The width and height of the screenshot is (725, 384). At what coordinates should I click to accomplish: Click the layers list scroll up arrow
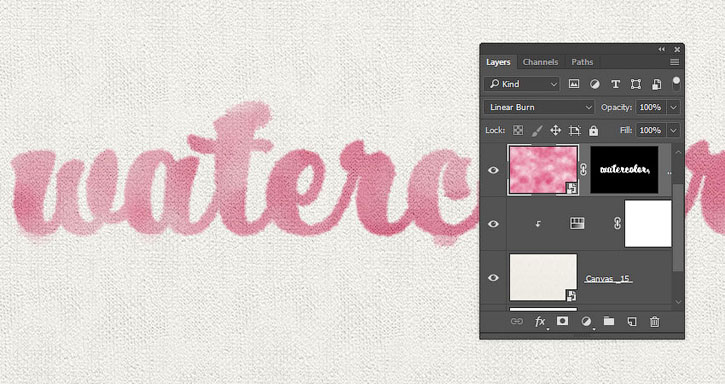pyautogui.click(x=678, y=152)
